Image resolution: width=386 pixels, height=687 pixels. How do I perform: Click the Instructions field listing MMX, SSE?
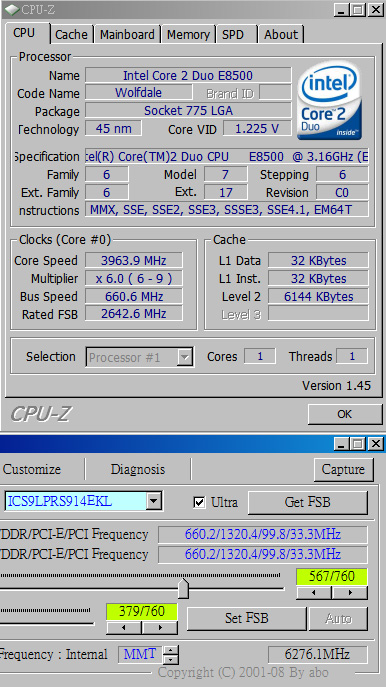tap(227, 210)
